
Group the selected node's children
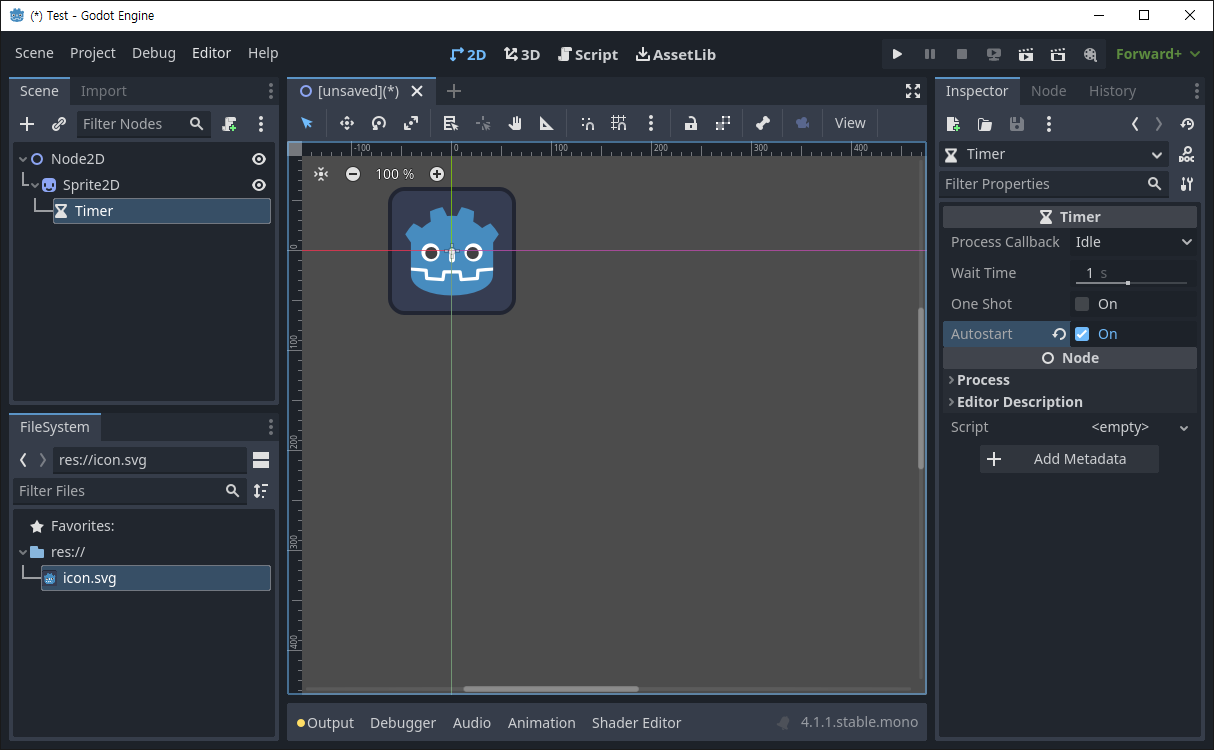723,123
